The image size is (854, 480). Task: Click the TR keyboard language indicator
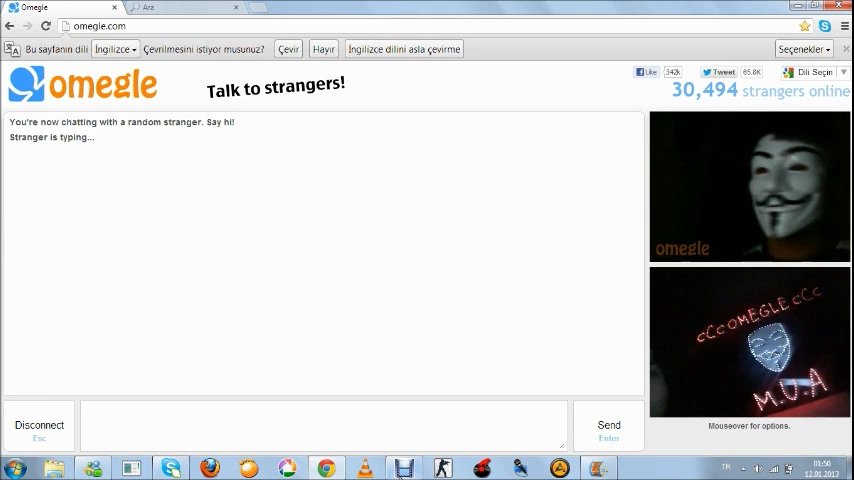(x=726, y=467)
